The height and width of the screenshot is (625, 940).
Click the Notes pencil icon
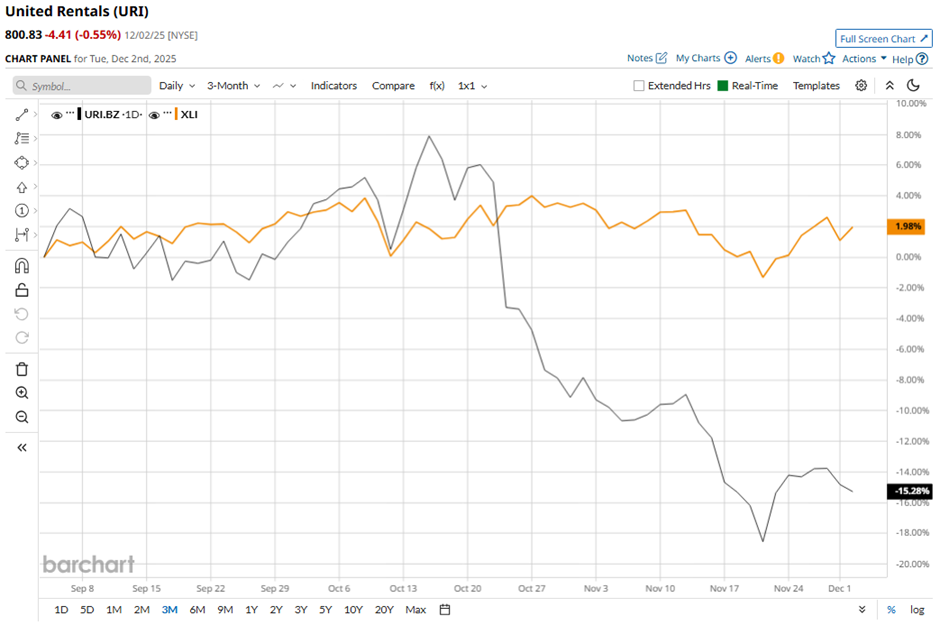point(661,58)
